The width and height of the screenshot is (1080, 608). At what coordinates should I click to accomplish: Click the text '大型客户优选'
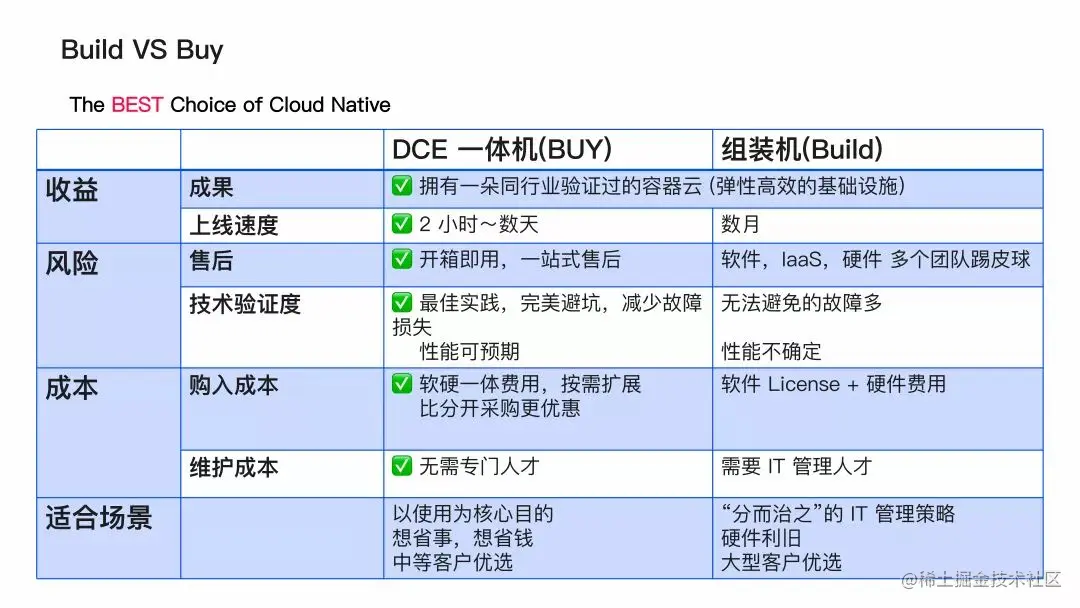(781, 563)
